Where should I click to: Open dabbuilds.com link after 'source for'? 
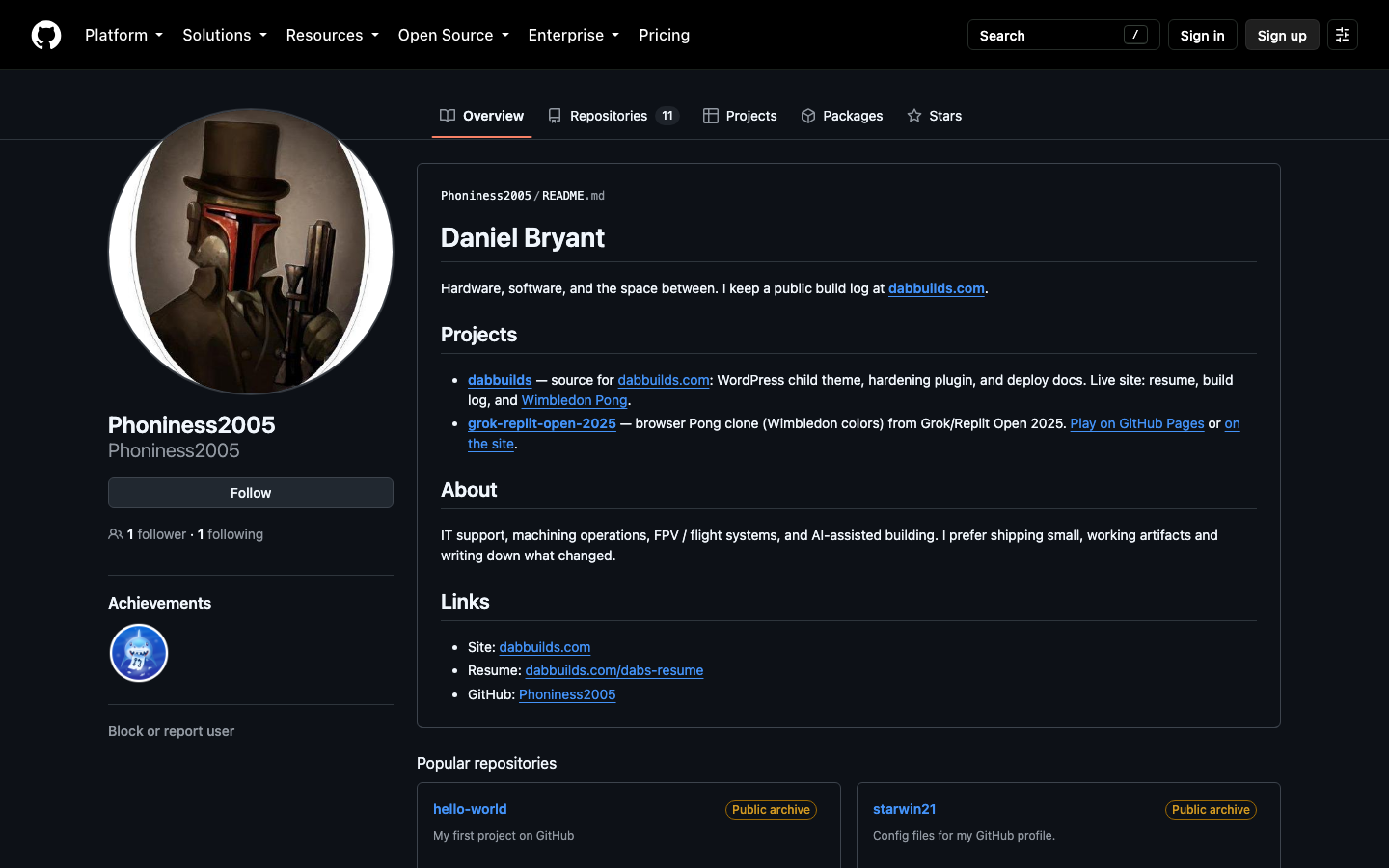(664, 380)
